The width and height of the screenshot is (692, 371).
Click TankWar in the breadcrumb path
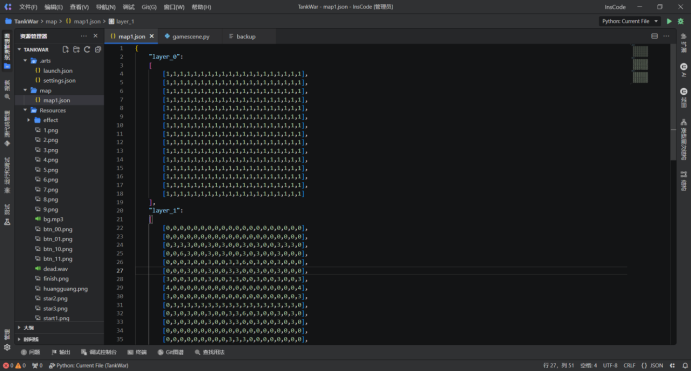point(26,21)
